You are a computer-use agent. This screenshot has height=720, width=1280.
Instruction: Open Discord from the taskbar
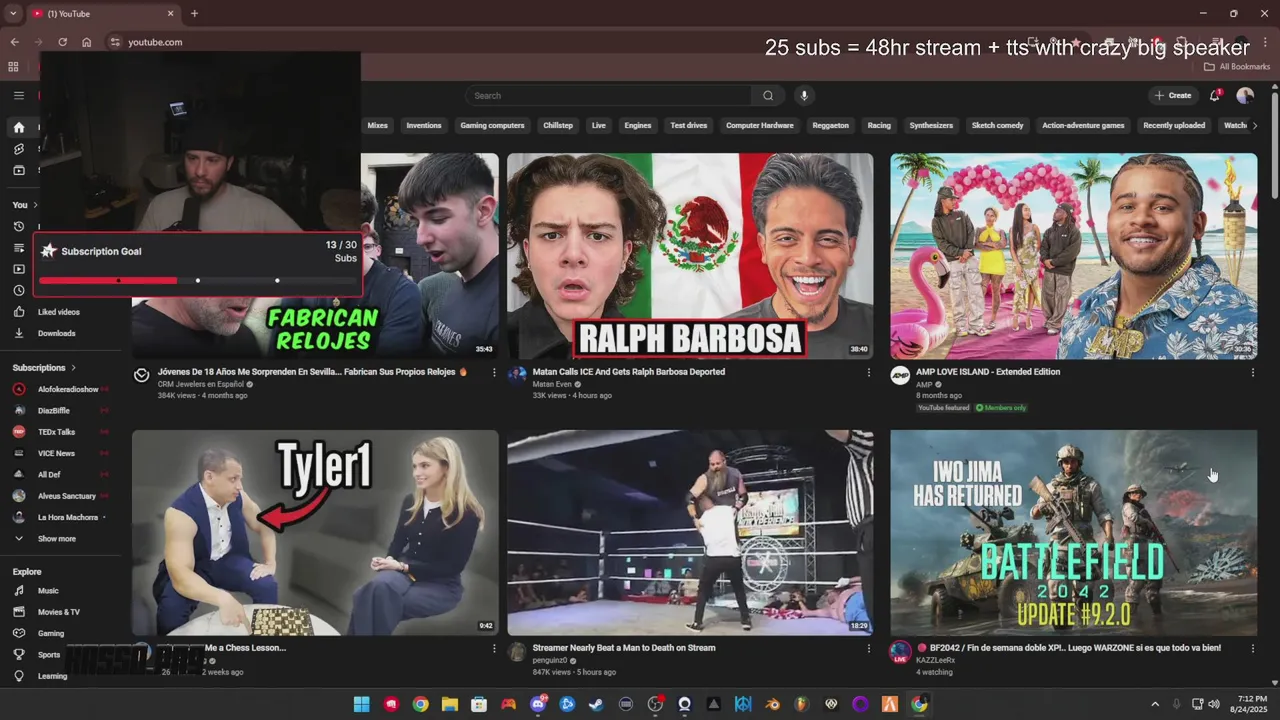pyautogui.click(x=538, y=704)
